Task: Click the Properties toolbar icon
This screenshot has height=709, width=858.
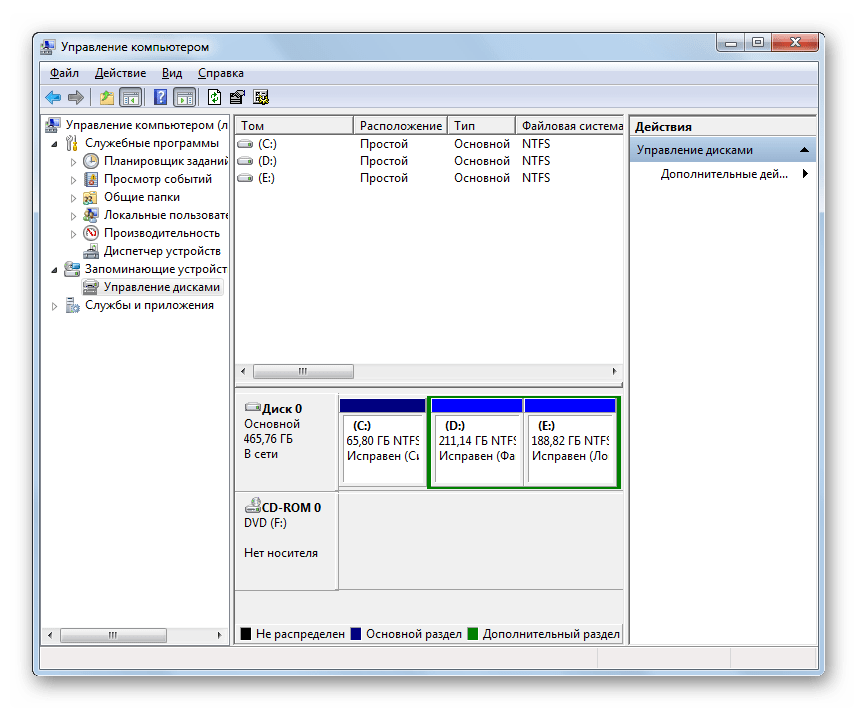Action: point(237,97)
